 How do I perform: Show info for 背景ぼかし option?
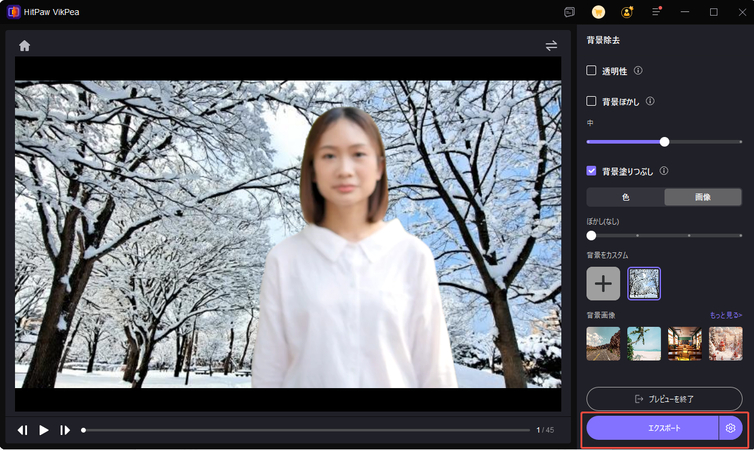650,101
